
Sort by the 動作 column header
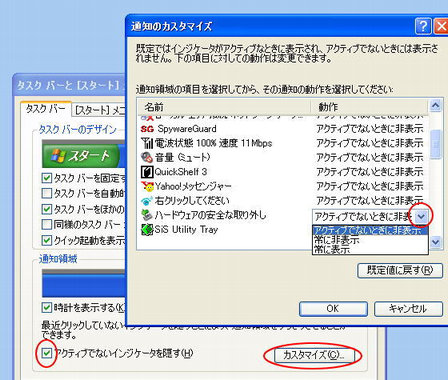pyautogui.click(x=369, y=107)
